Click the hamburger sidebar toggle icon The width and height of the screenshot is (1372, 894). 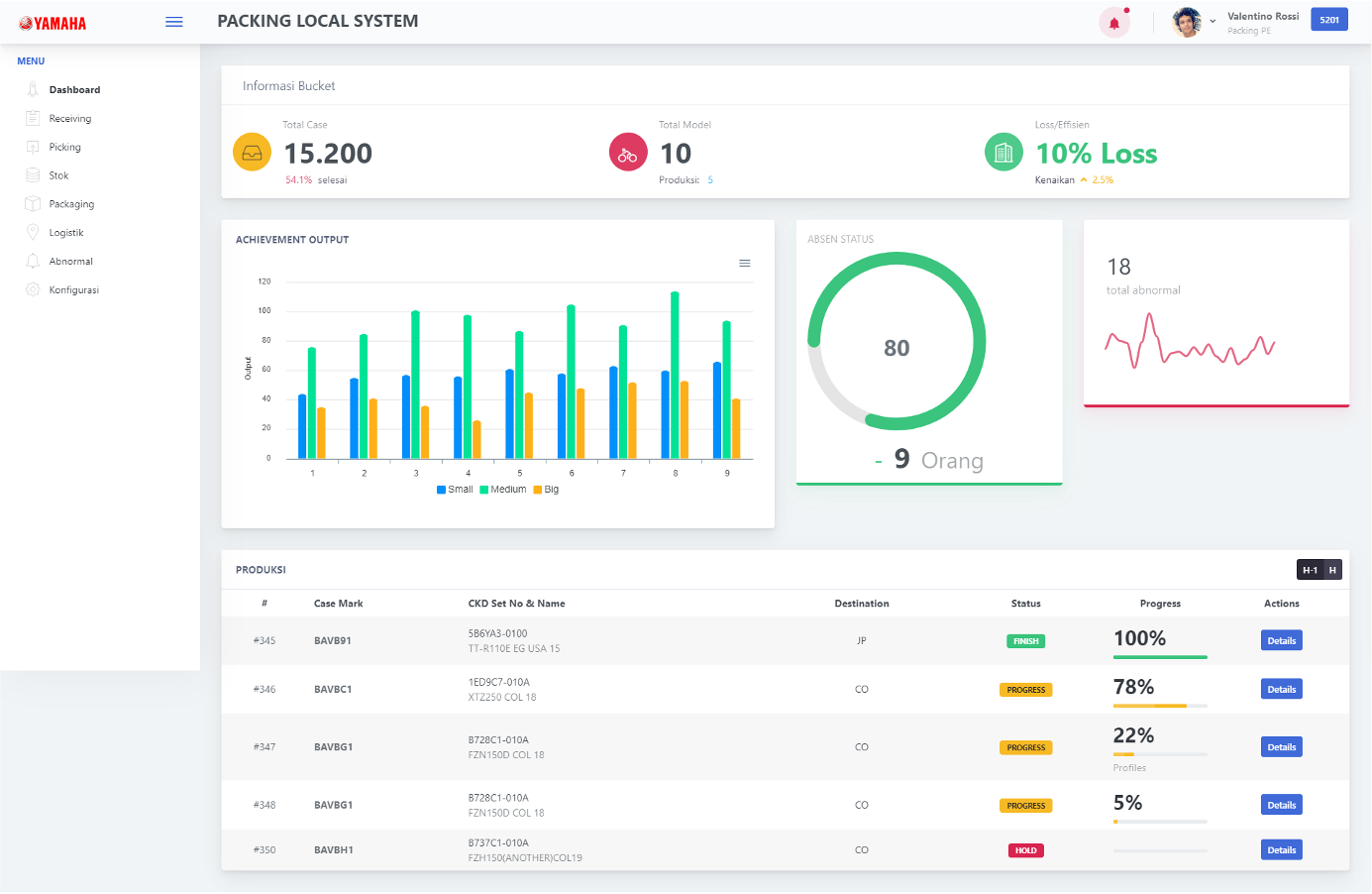pos(174,22)
